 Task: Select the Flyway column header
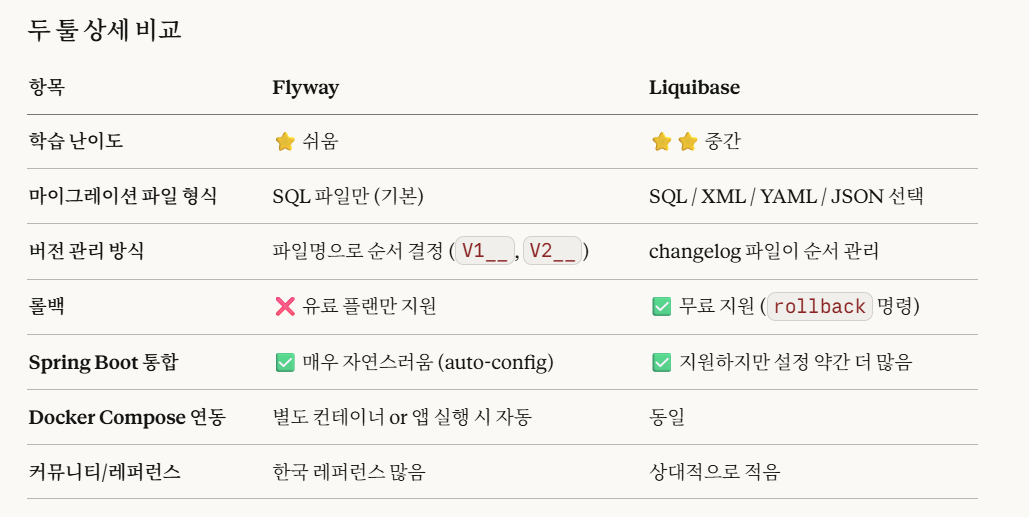(305, 88)
